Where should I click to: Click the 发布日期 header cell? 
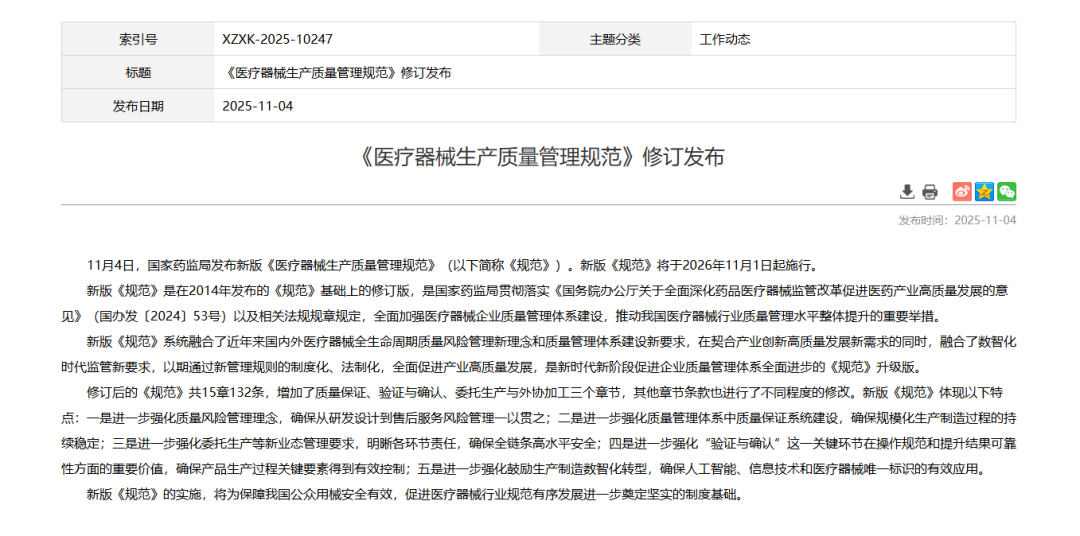point(138,105)
